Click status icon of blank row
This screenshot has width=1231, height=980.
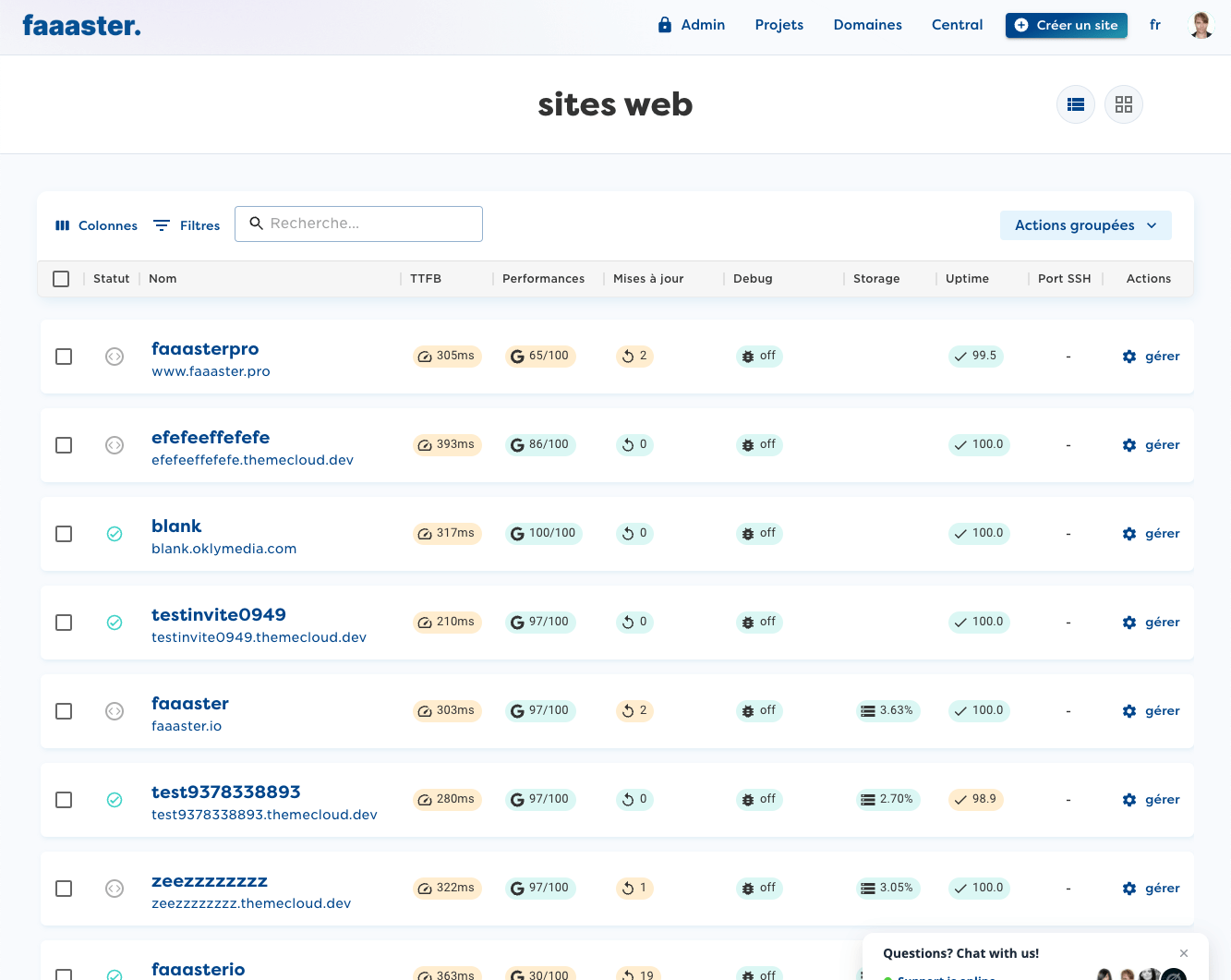[x=115, y=534]
